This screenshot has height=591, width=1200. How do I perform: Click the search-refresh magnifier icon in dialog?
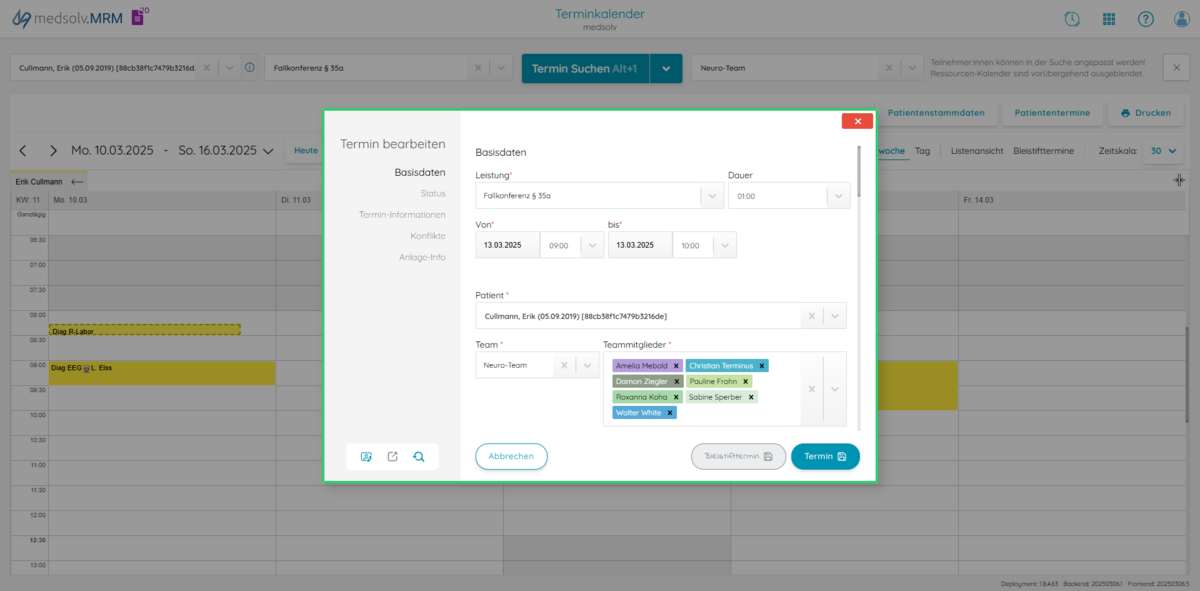click(x=419, y=457)
